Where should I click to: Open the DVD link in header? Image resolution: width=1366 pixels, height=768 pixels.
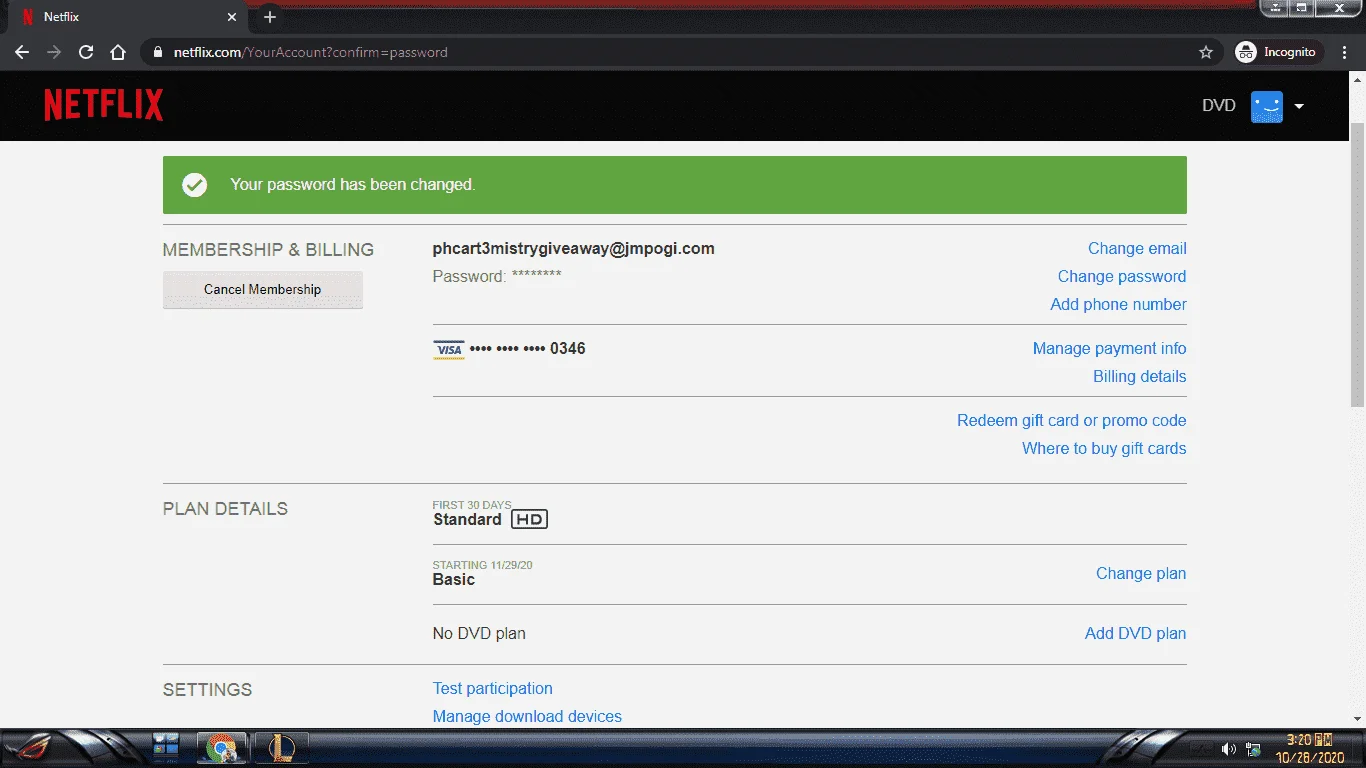[1219, 106]
